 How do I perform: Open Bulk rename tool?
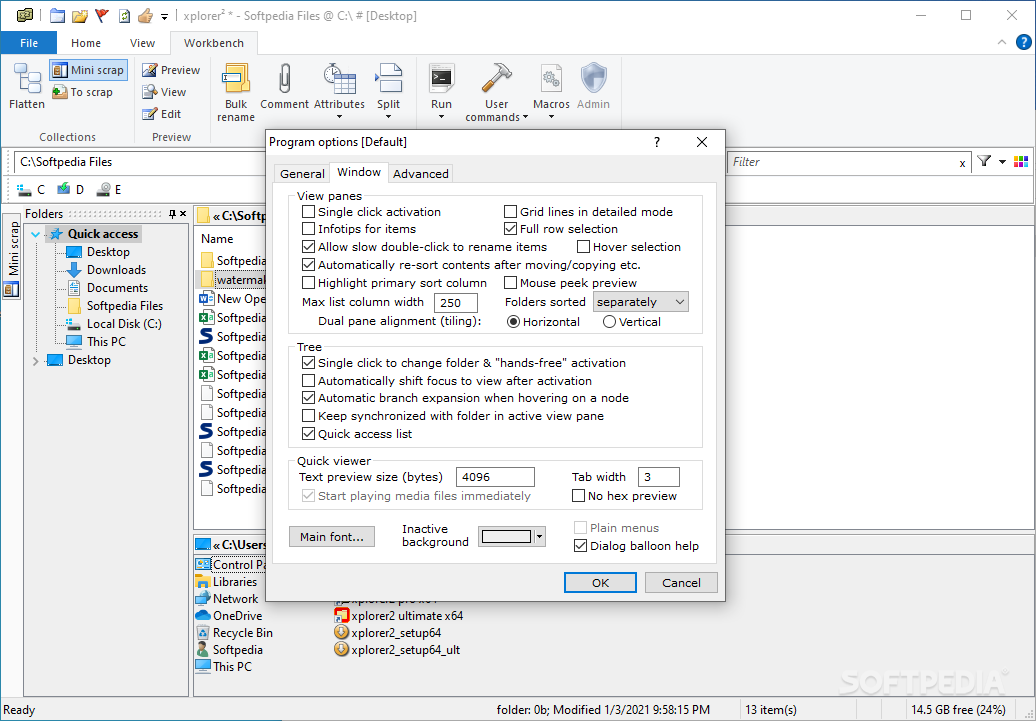click(x=236, y=93)
